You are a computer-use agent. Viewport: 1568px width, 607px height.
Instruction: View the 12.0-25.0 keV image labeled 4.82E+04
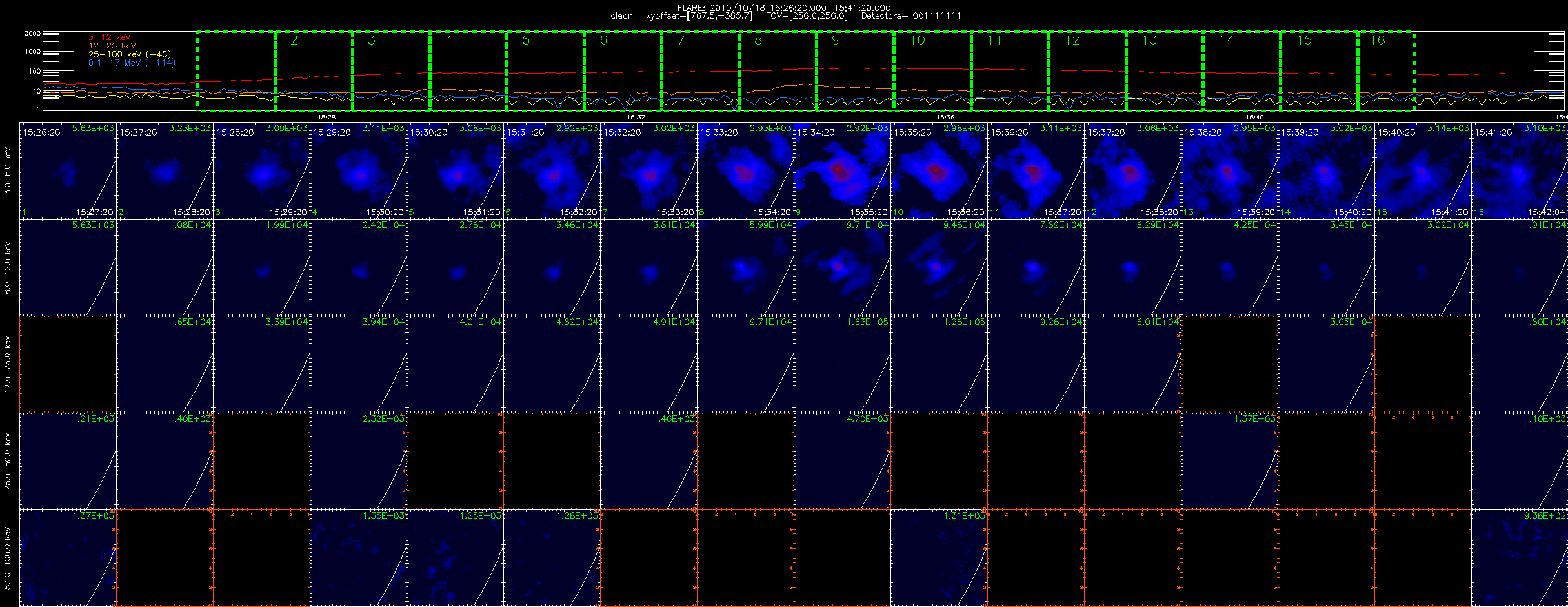pyautogui.click(x=552, y=364)
